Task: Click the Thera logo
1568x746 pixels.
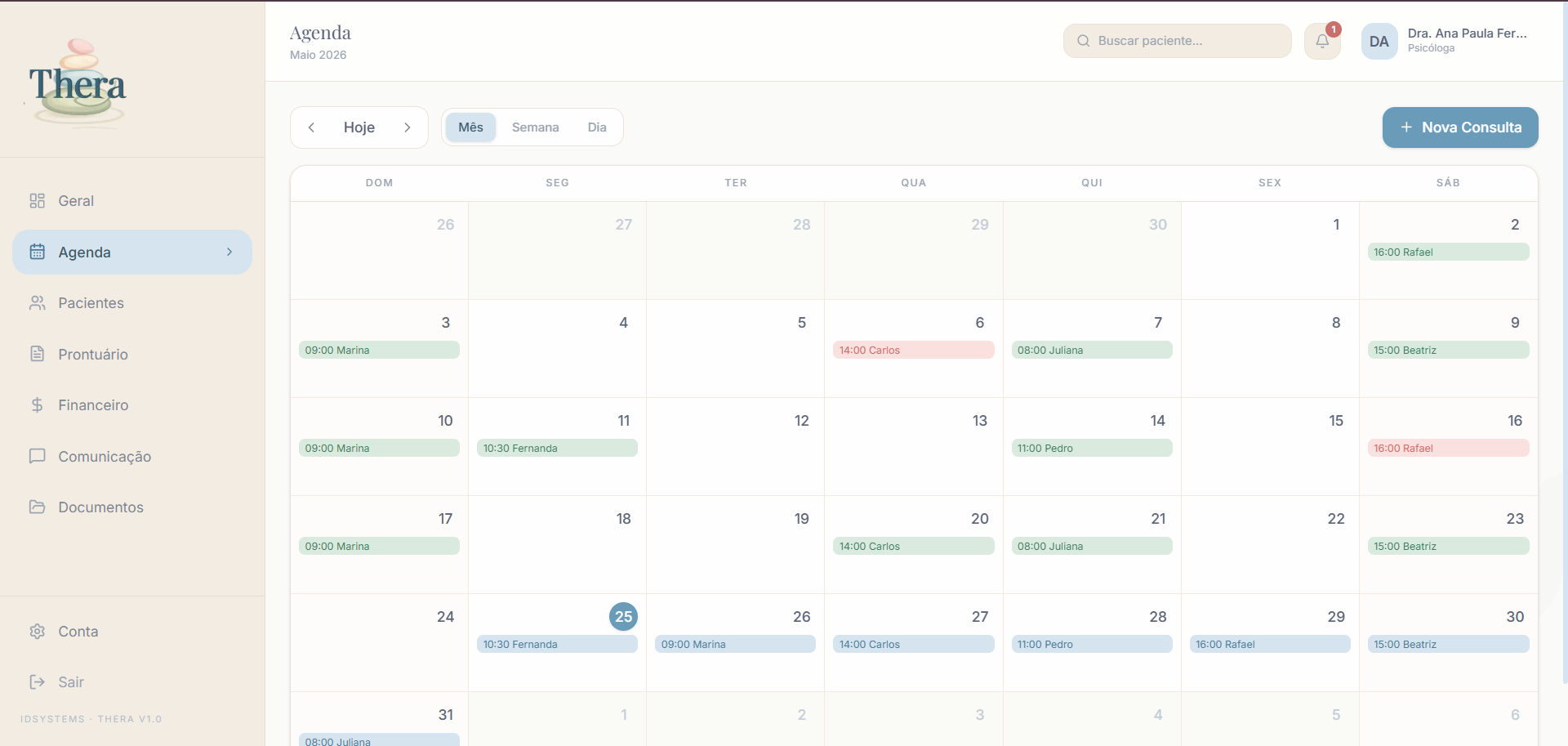Action: [x=78, y=83]
